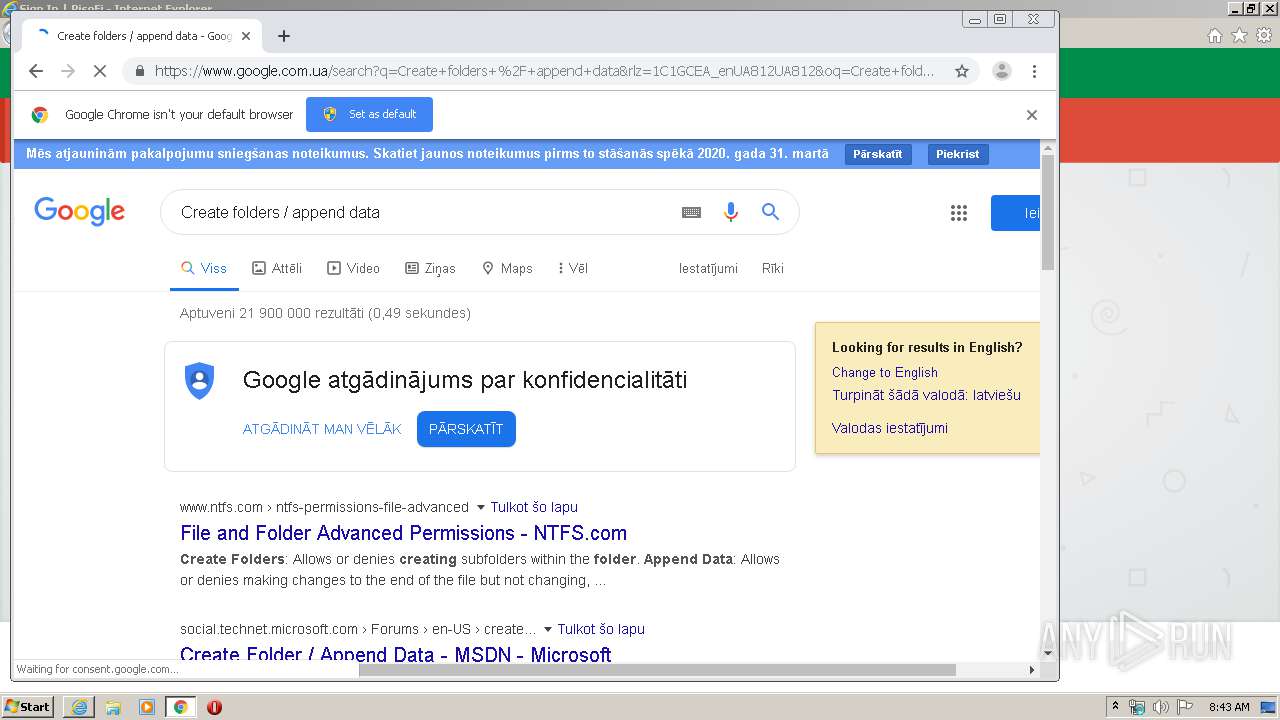Switch to Chrome via its taskbar icon
Image resolution: width=1280 pixels, height=720 pixels.
(x=180, y=707)
